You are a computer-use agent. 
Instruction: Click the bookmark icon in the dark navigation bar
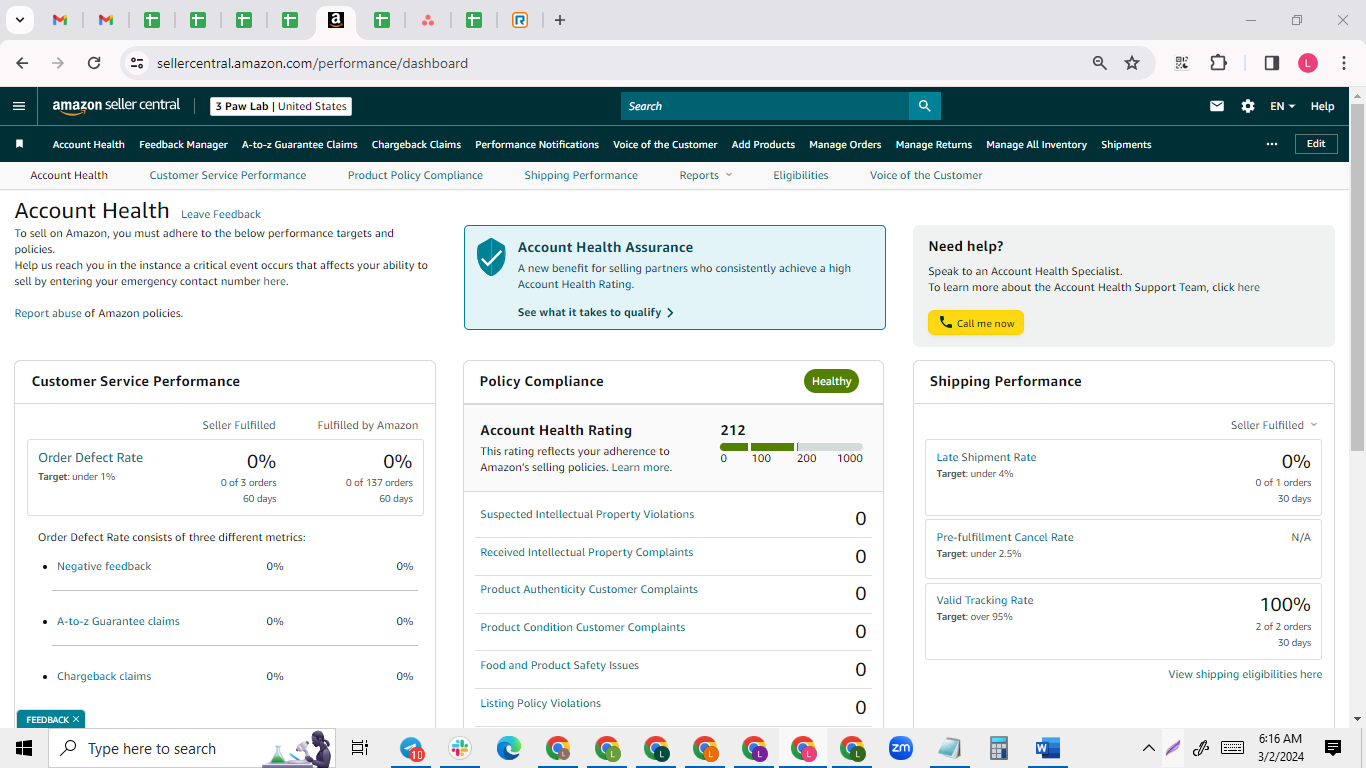click(x=19, y=144)
